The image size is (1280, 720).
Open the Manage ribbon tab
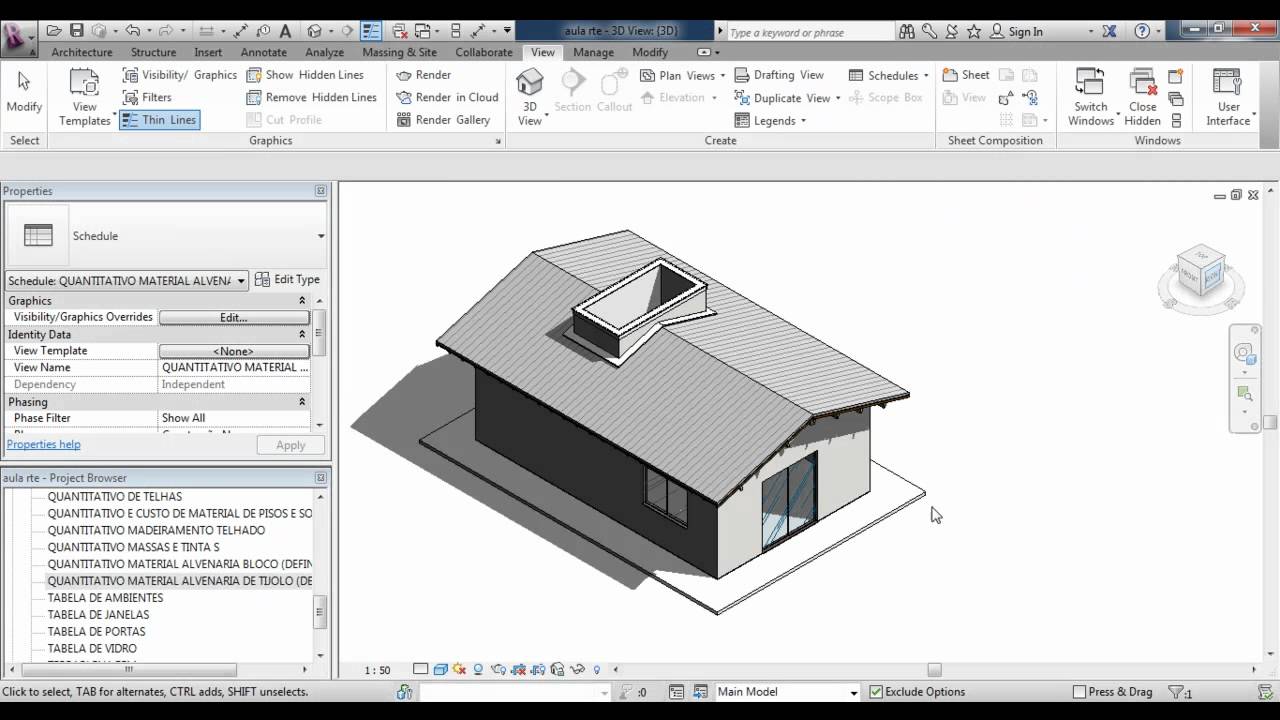pyautogui.click(x=593, y=52)
